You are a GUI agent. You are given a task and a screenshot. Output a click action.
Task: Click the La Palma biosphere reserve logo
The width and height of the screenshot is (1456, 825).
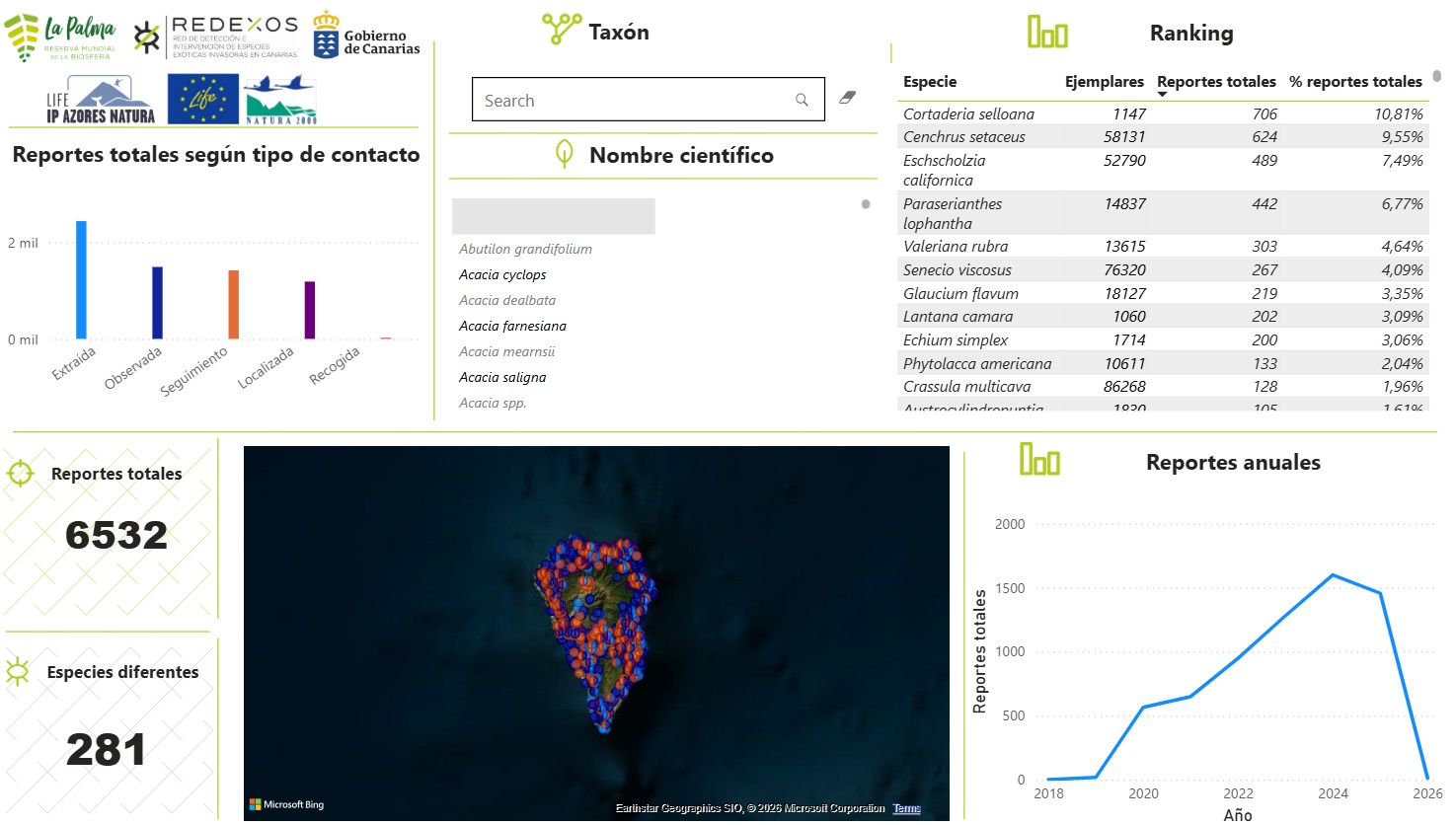coord(61,37)
